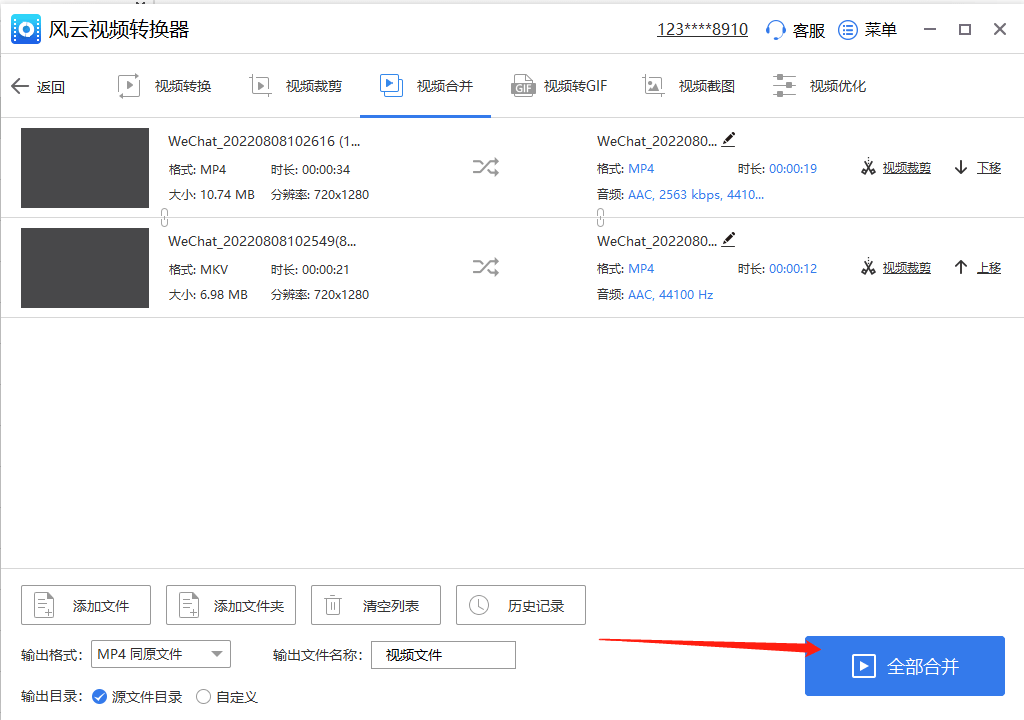Click thumbnail of the 10.74 MB MP4 video
Screen dimensions: 1024x720
click(x=85, y=168)
